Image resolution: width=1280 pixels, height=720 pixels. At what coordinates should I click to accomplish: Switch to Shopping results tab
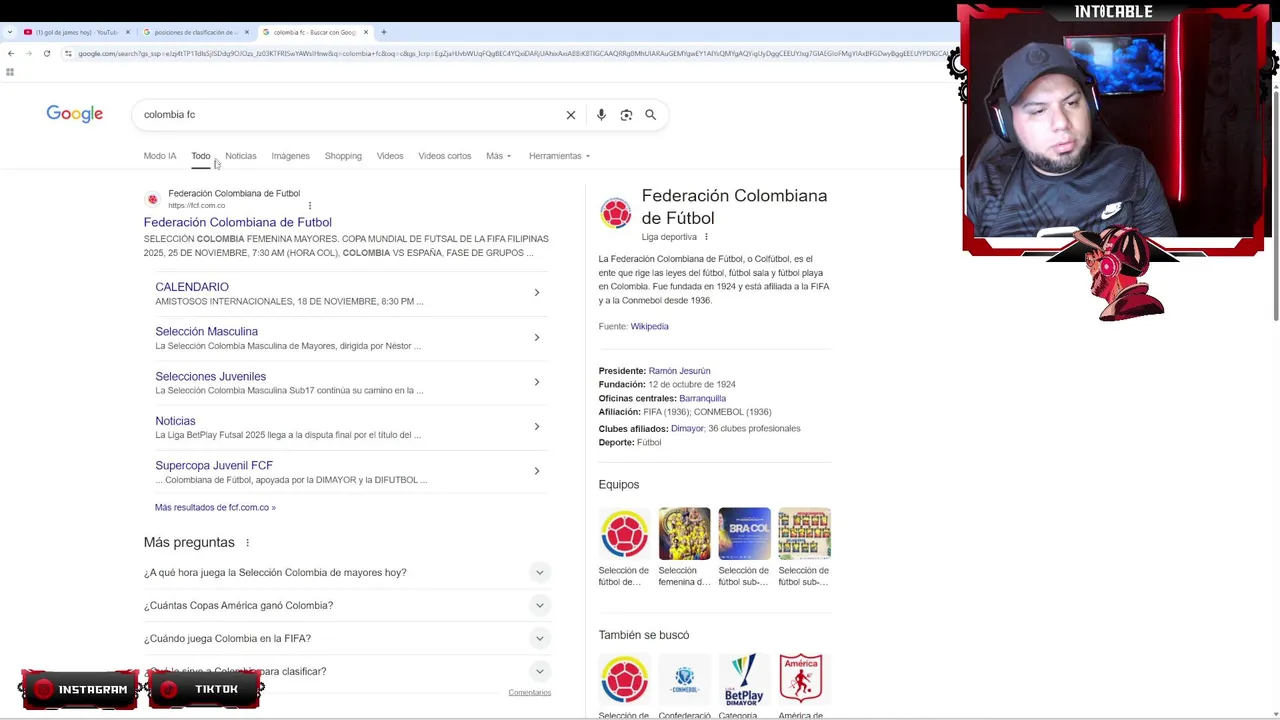[x=343, y=156]
